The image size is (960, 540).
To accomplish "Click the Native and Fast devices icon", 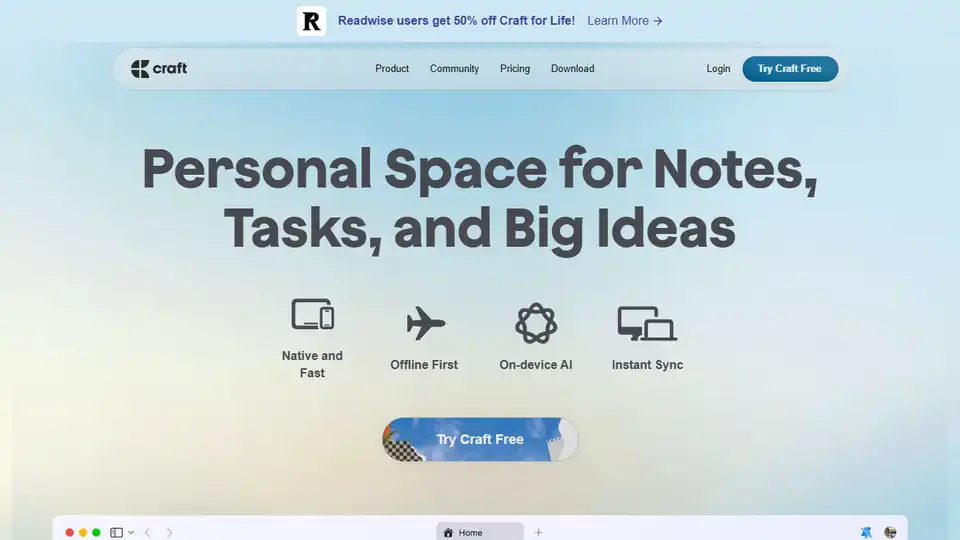I will (x=312, y=314).
